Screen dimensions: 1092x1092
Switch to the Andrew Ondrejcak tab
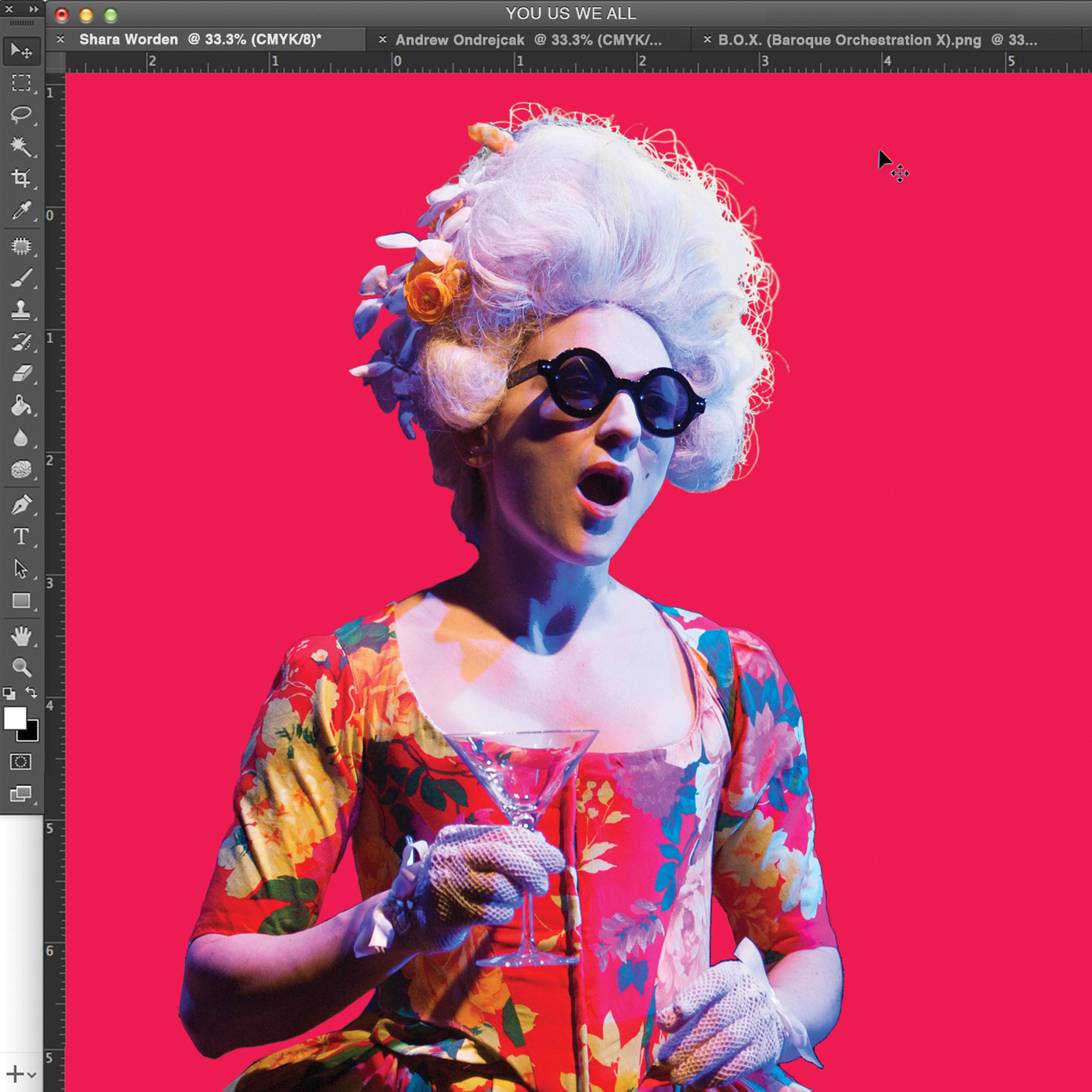528,40
